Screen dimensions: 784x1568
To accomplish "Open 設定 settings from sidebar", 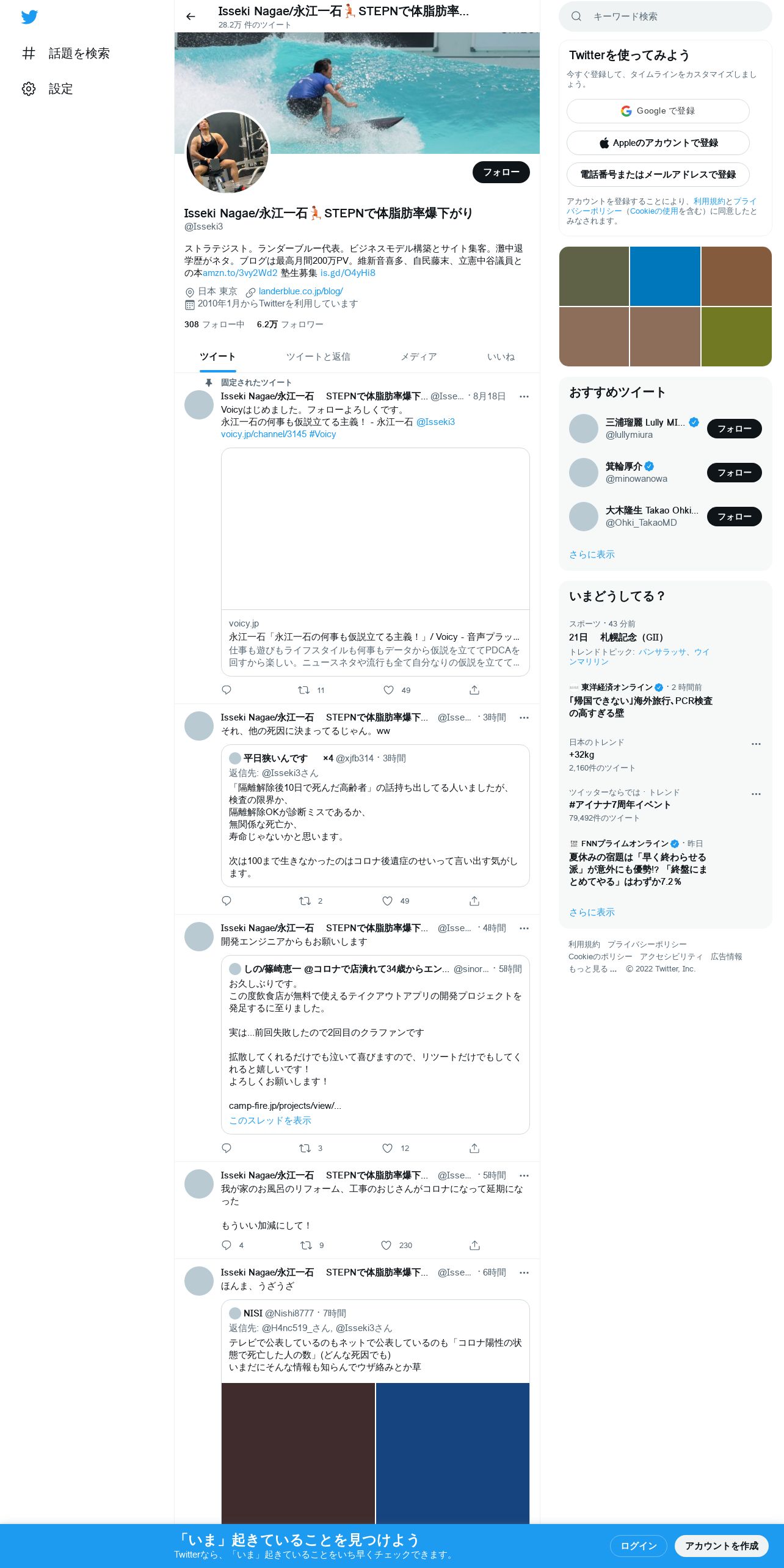I will click(x=48, y=89).
